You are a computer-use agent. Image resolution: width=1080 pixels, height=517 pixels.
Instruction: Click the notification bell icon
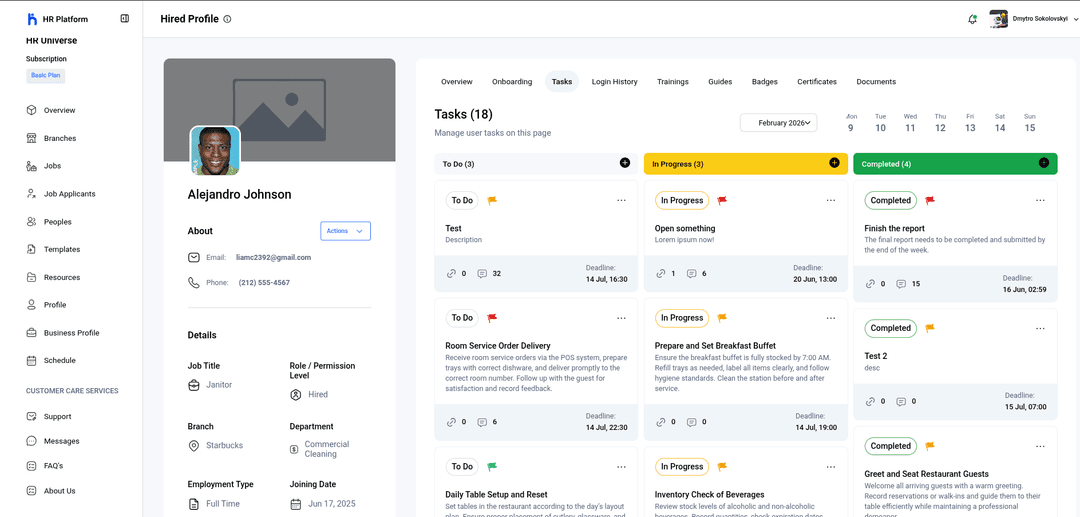[x=972, y=19]
